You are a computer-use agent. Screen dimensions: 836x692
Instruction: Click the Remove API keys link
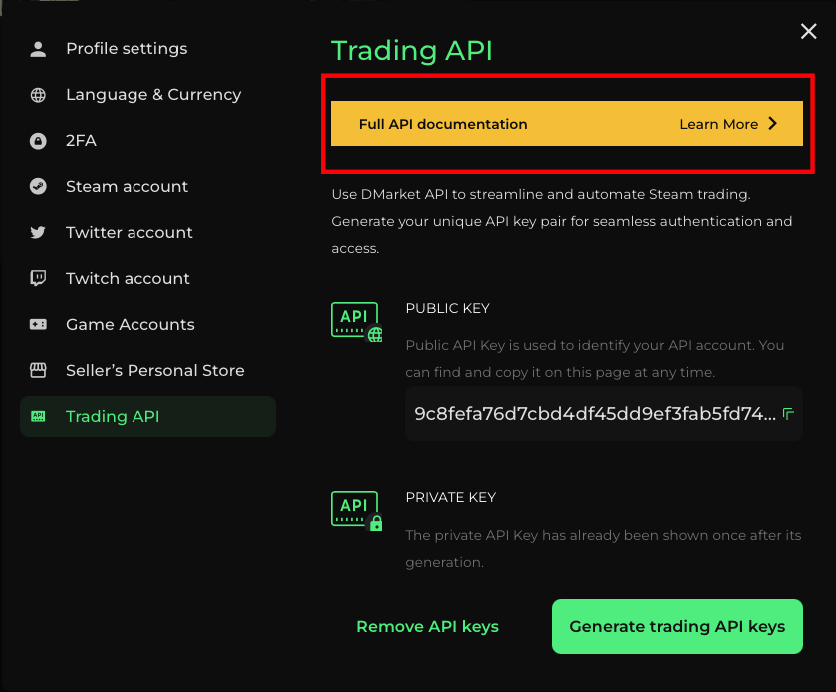[x=427, y=626]
